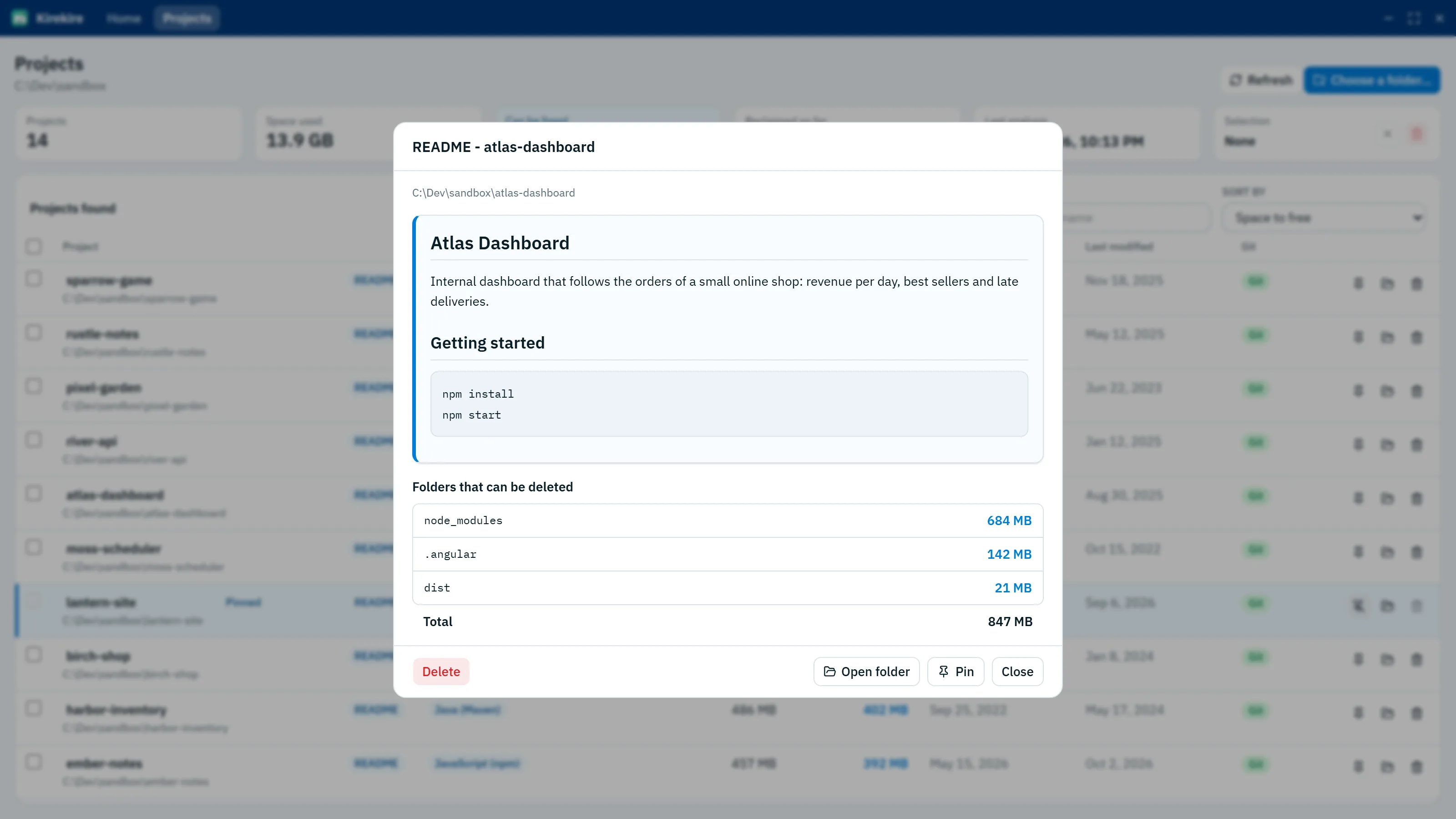Click the 684 MB size value
This screenshot has height=819, width=1456.
tap(1009, 521)
